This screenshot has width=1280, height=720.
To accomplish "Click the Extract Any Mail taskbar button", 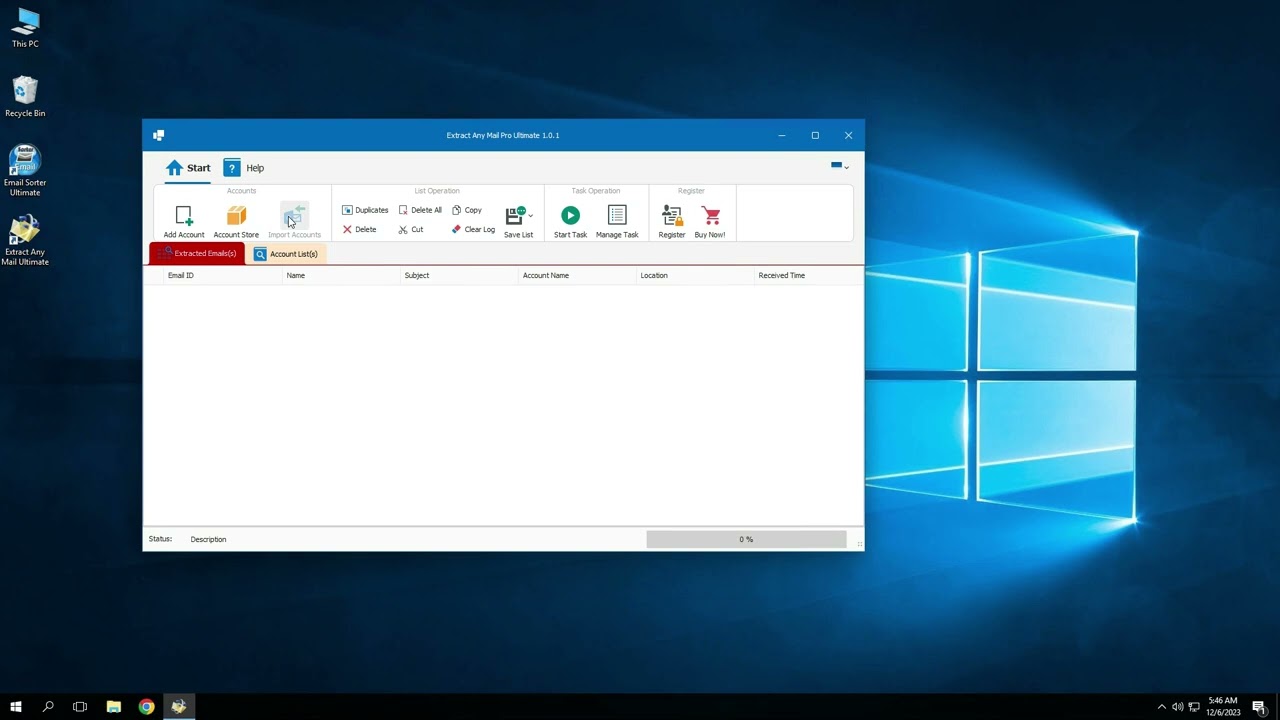I will pos(179,706).
